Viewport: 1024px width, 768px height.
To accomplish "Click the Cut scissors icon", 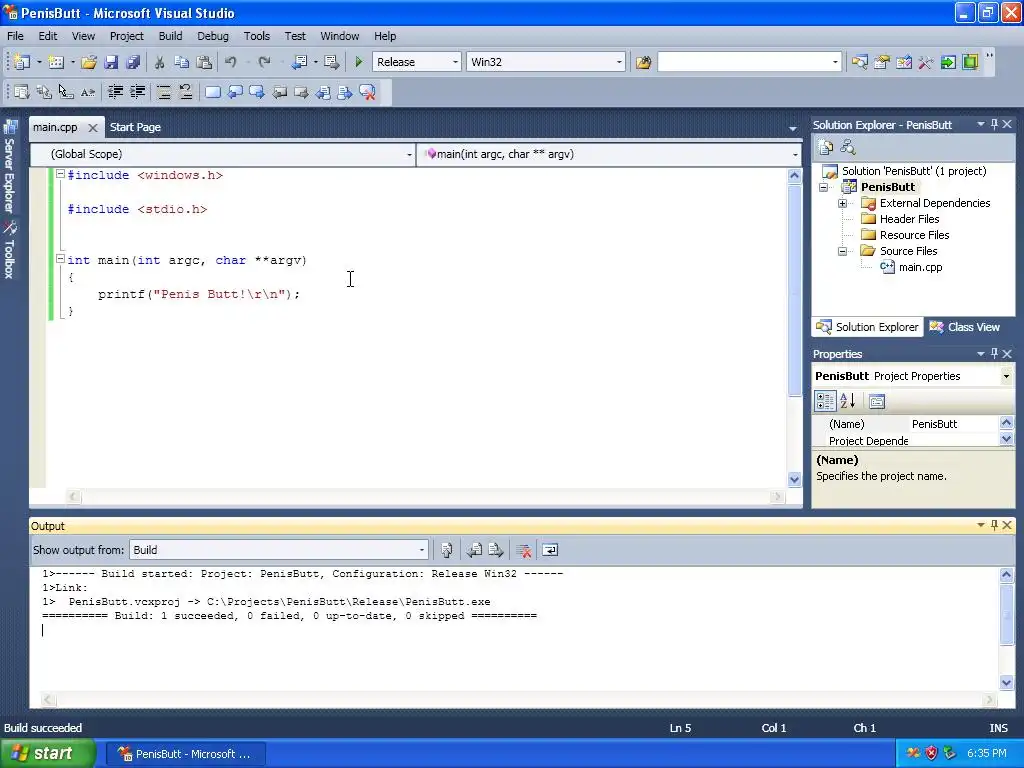I will tap(159, 62).
